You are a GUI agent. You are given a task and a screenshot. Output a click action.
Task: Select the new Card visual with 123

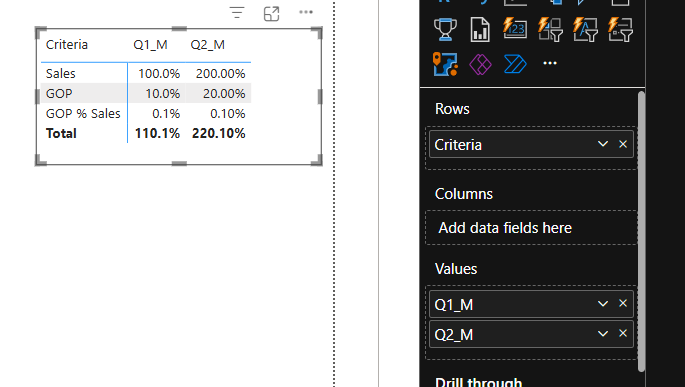(515, 28)
